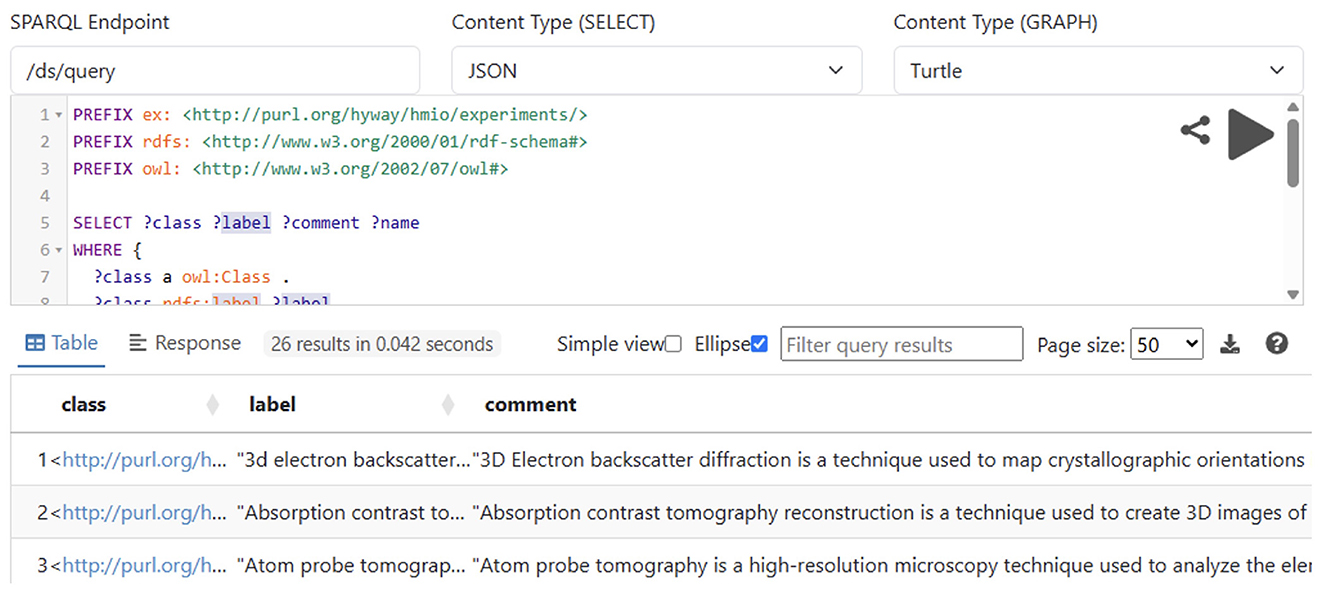Fold the WHERE block on line 6
Viewport: 1325px width, 591px height.
point(60,251)
